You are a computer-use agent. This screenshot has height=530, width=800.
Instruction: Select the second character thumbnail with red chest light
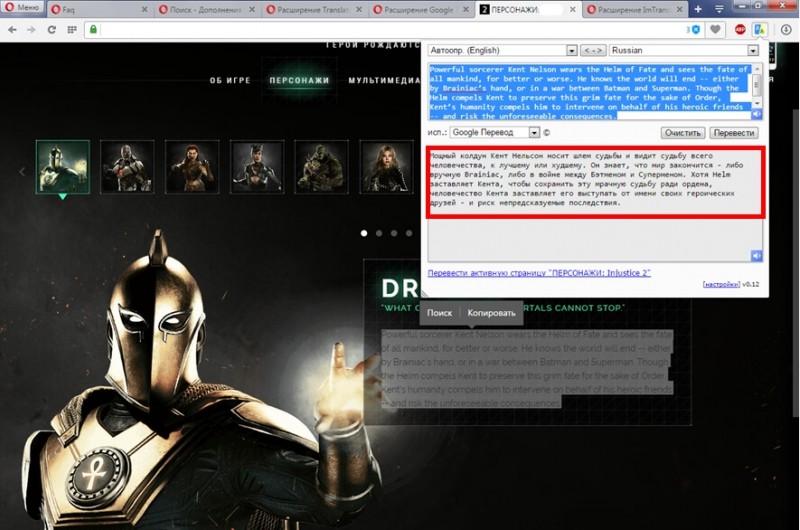click(x=127, y=167)
